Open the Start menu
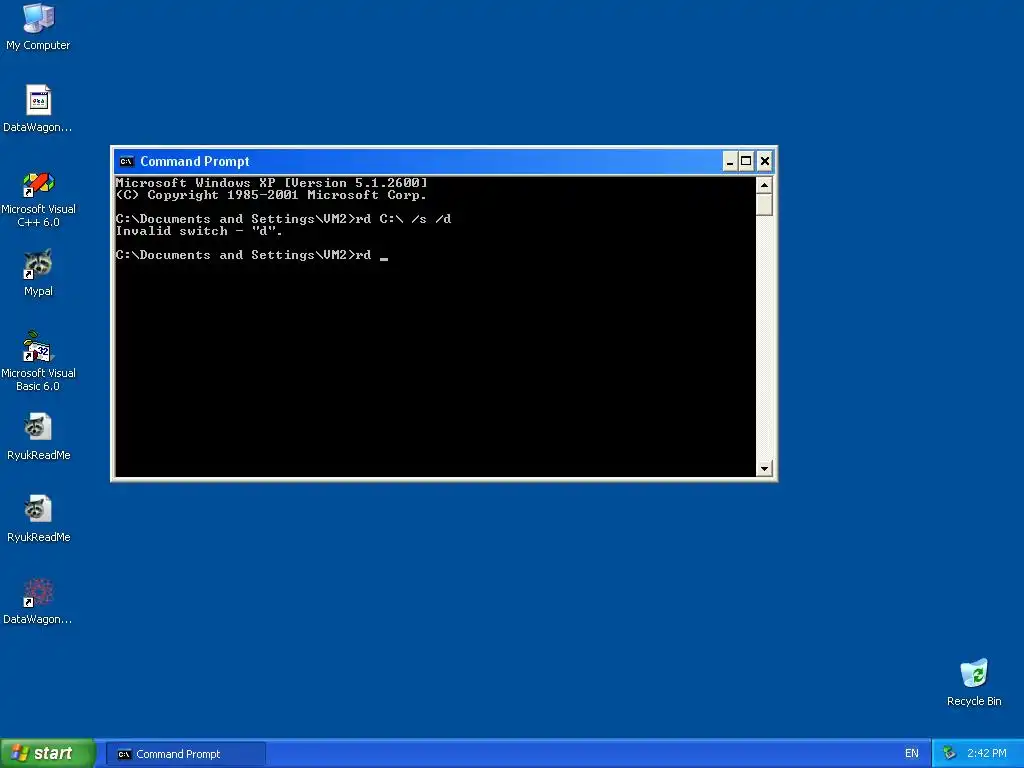 [x=47, y=753]
